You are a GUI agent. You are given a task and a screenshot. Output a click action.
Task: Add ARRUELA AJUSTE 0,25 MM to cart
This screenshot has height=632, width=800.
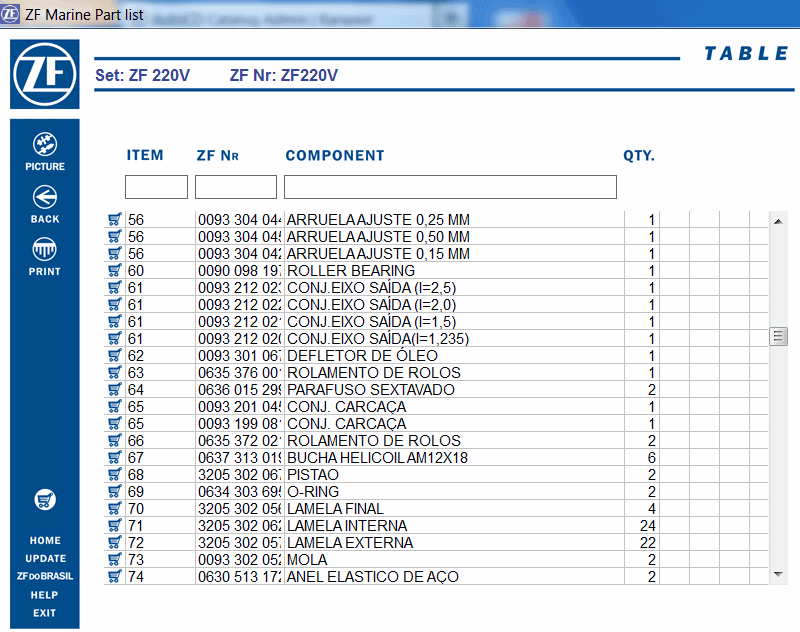pyautogui.click(x=114, y=219)
